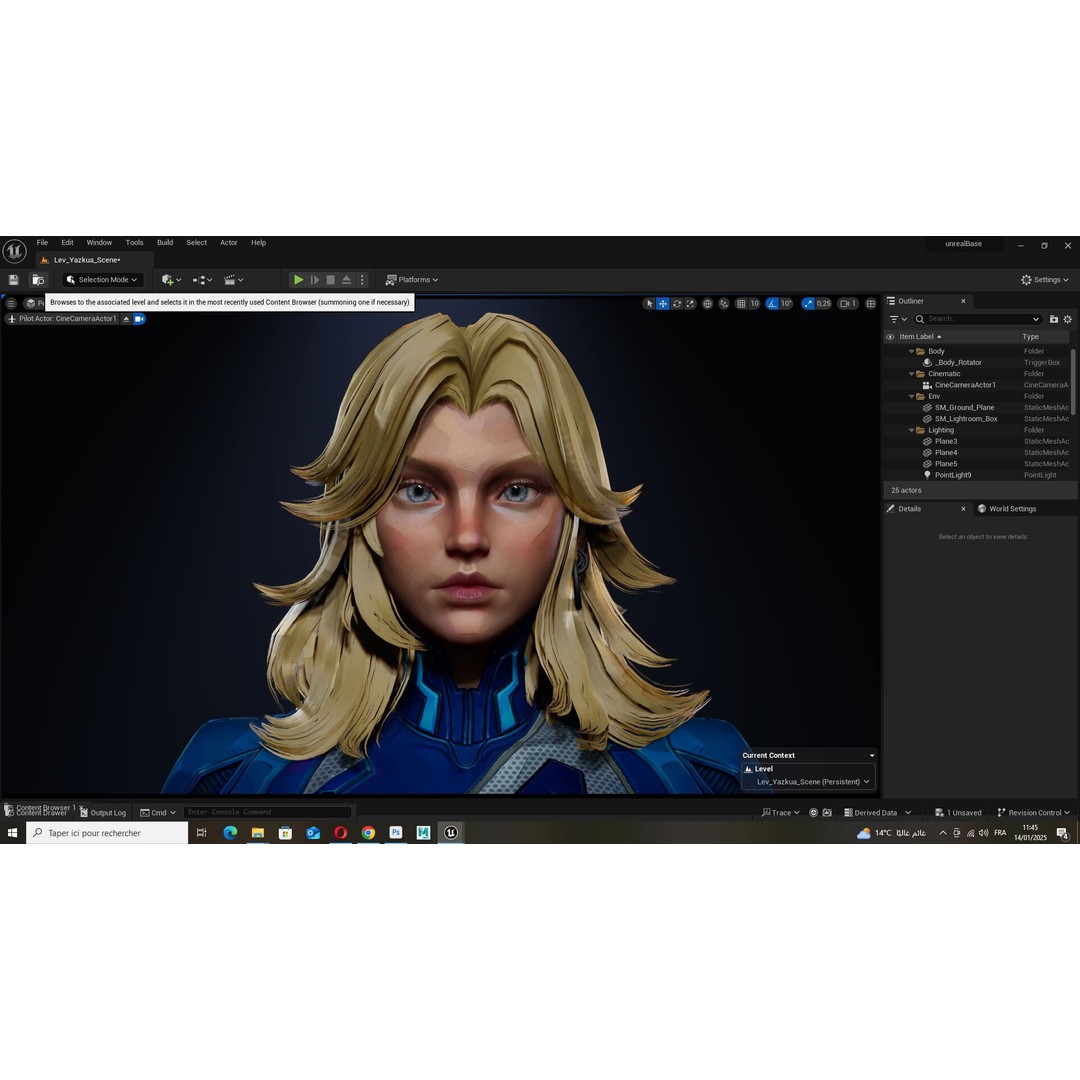Viewport: 1080px width, 1080px height.
Task: Open the Cinematics clapperboard dropdown
Action: [233, 280]
